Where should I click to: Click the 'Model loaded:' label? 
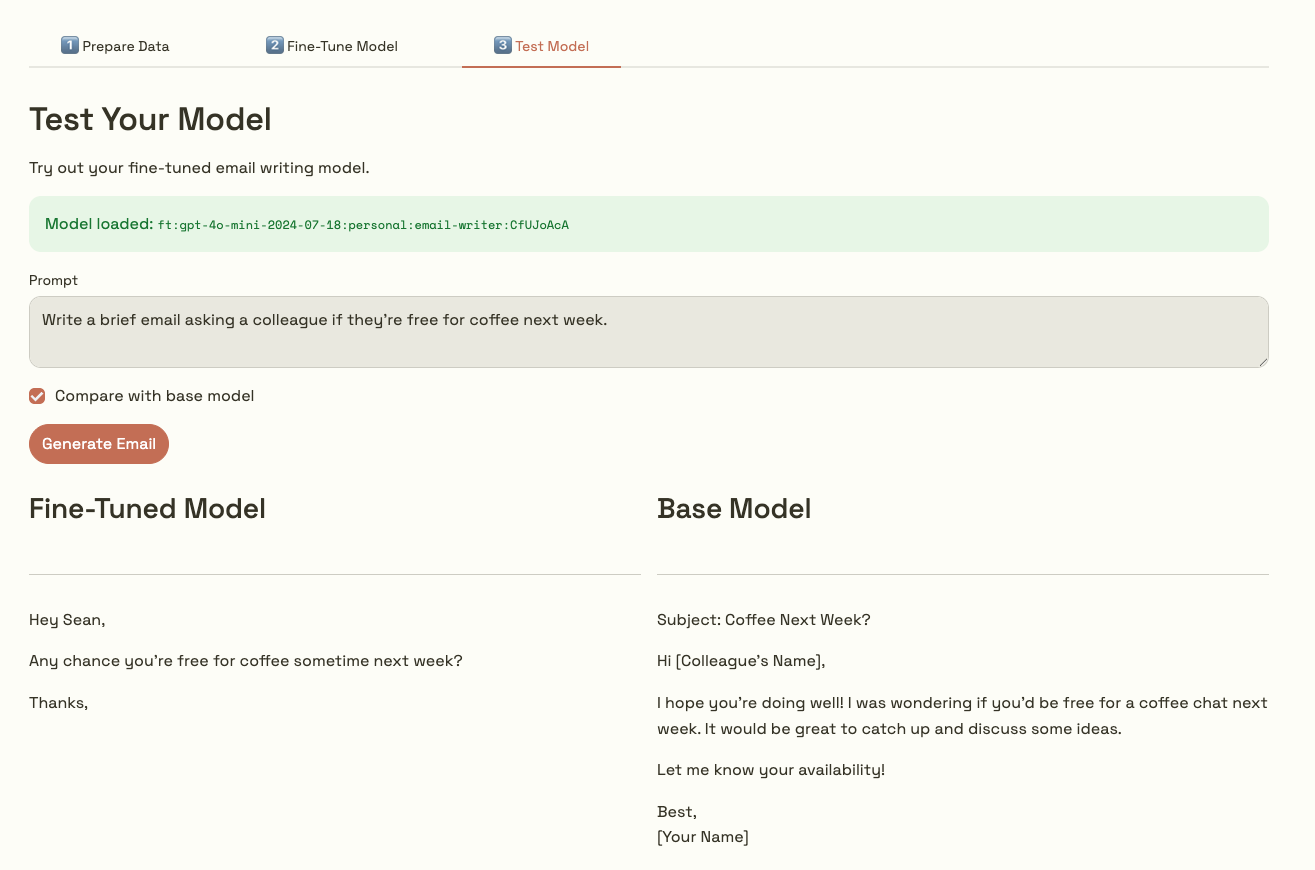click(x=99, y=224)
